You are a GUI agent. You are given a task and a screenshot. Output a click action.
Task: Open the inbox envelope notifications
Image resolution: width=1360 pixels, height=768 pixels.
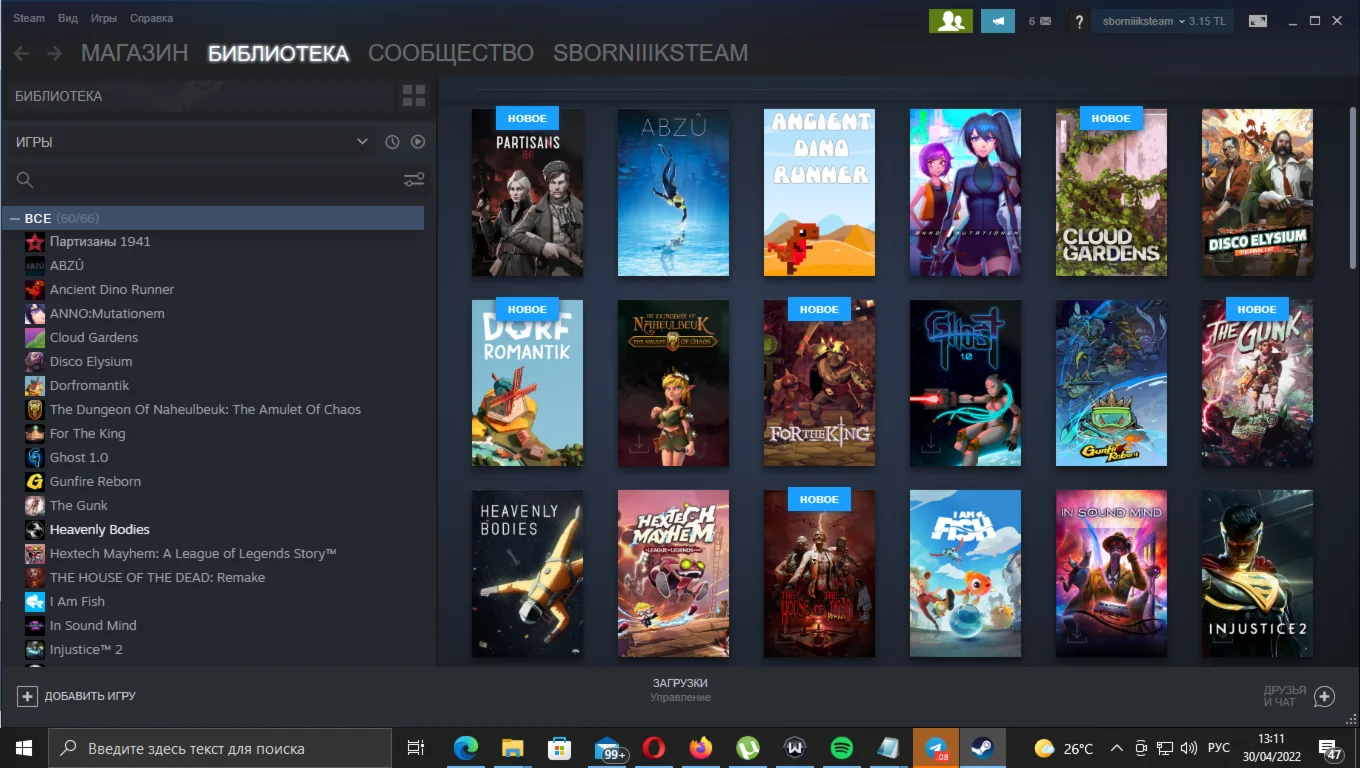1039,21
